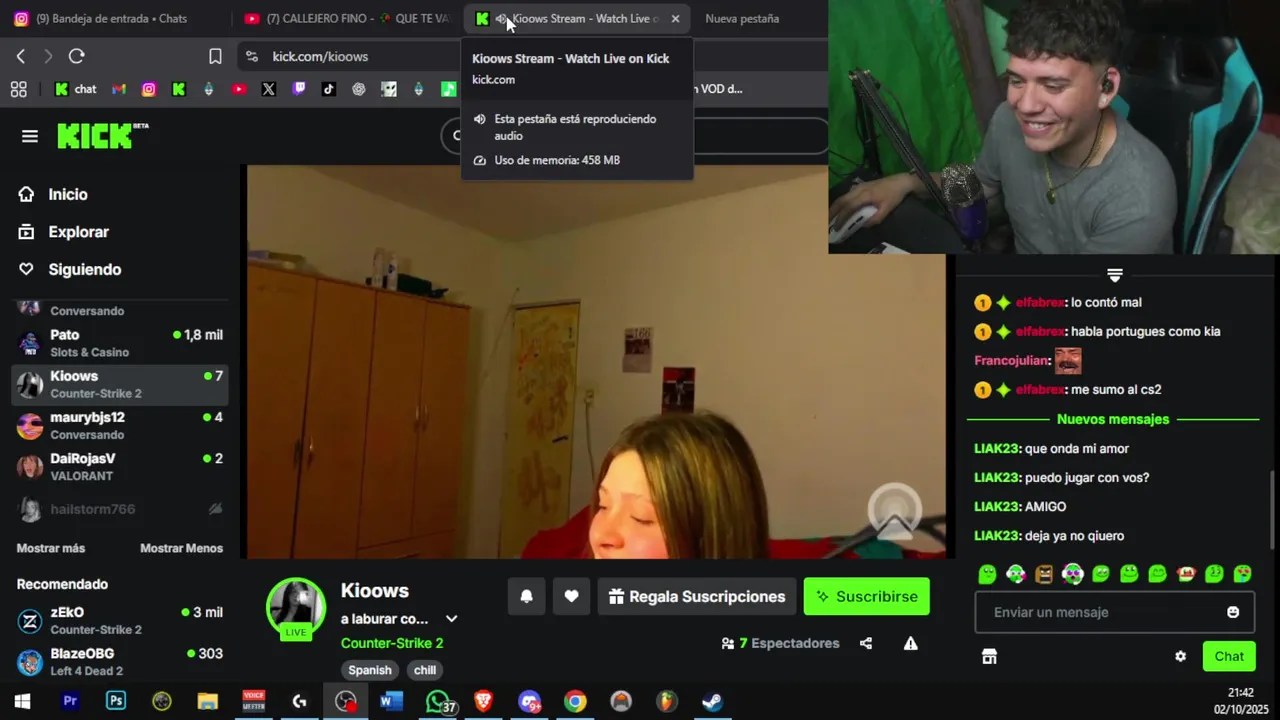This screenshot has height=720, width=1280.
Task: Expand the stream title dropdown chevron
Action: (x=451, y=619)
